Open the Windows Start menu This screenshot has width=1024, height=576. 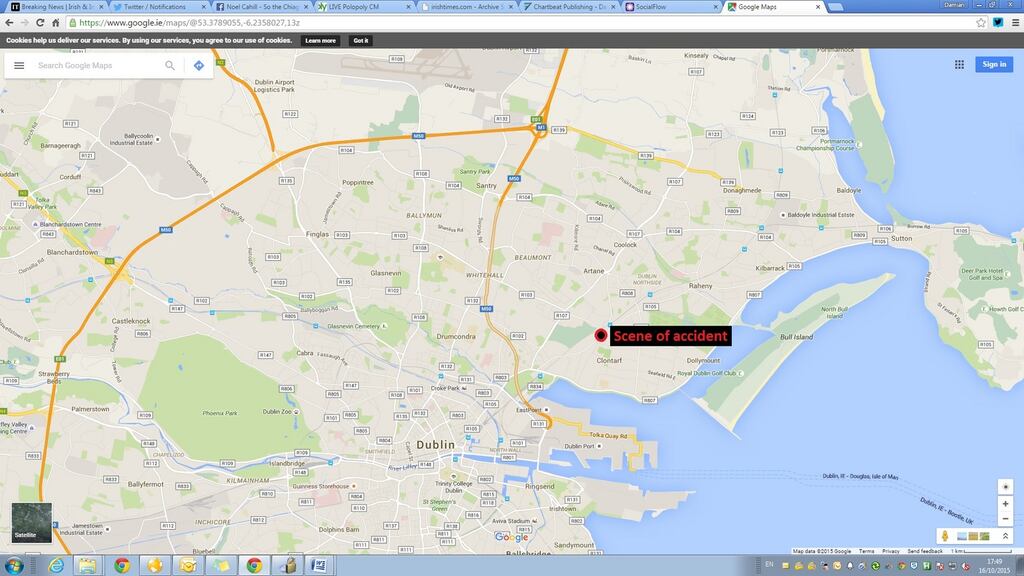pyautogui.click(x=15, y=565)
